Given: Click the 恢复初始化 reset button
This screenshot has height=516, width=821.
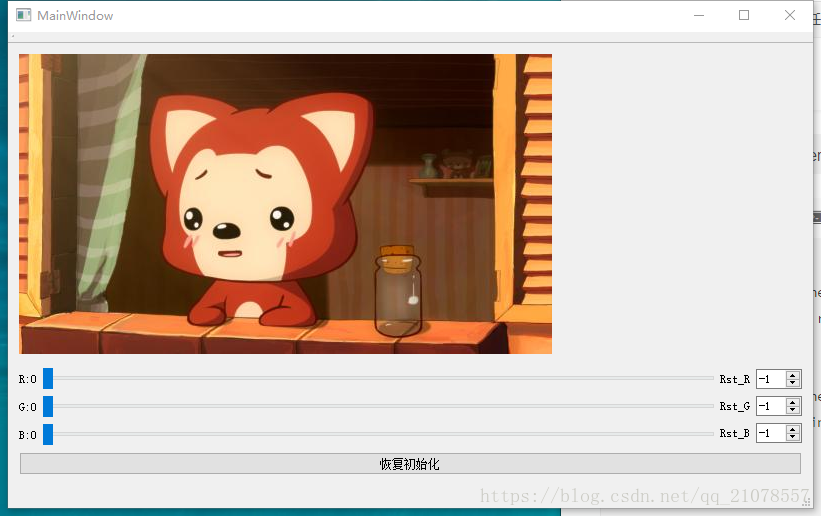Looking at the screenshot, I should (410, 464).
